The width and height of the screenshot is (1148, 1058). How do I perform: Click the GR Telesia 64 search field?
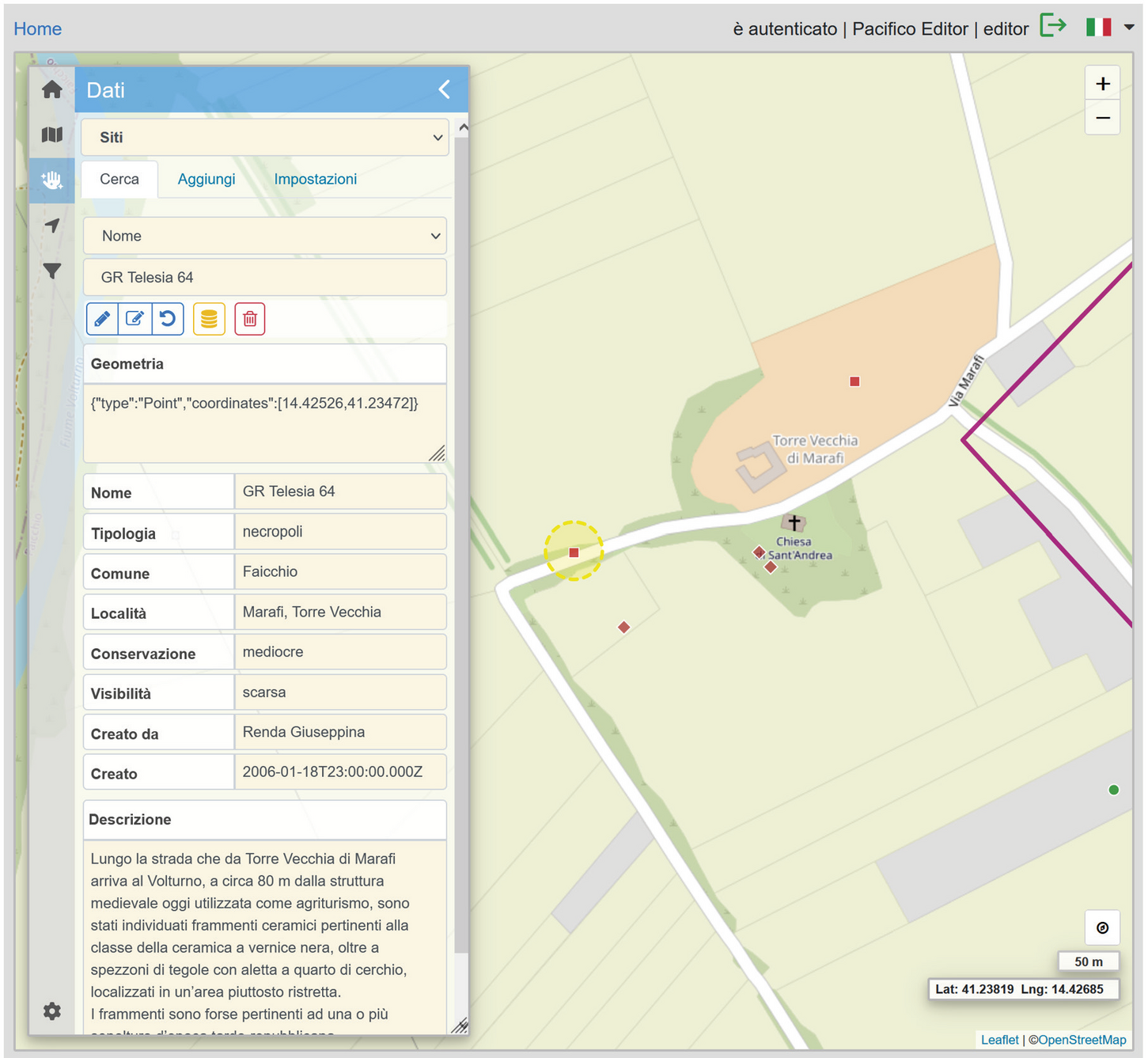pos(265,277)
